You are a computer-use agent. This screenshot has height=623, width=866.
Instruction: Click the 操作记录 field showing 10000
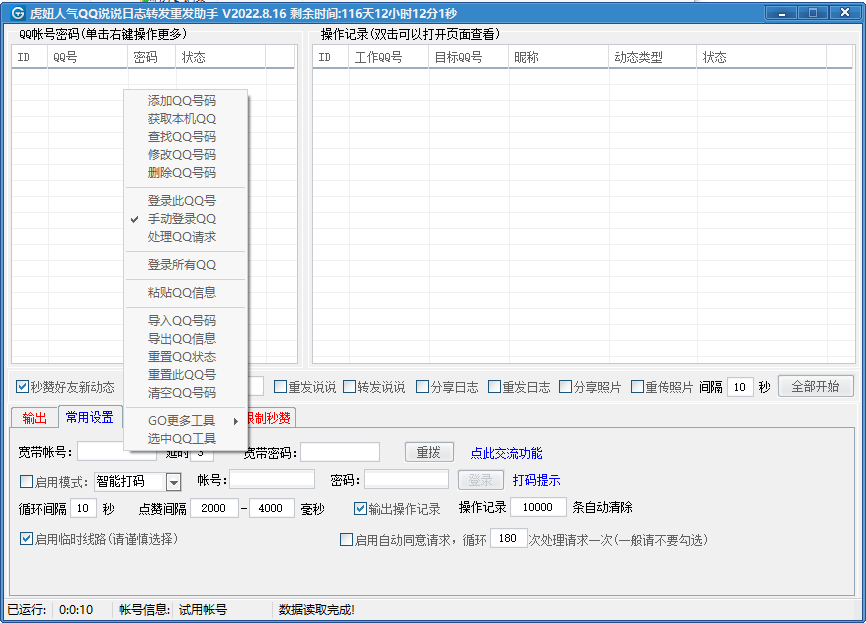click(x=538, y=507)
